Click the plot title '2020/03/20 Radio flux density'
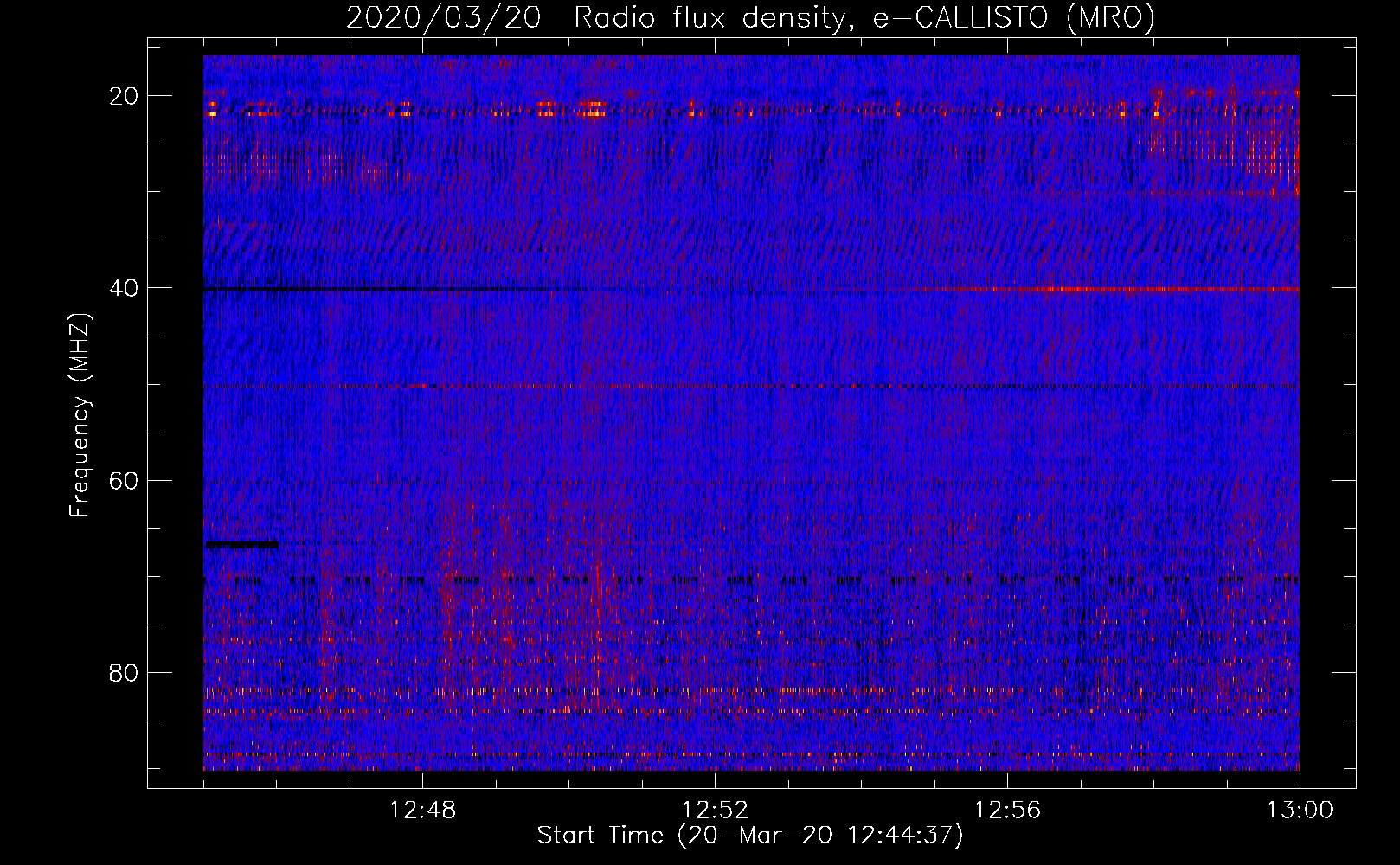Viewport: 1400px width, 865px height. (x=750, y=16)
